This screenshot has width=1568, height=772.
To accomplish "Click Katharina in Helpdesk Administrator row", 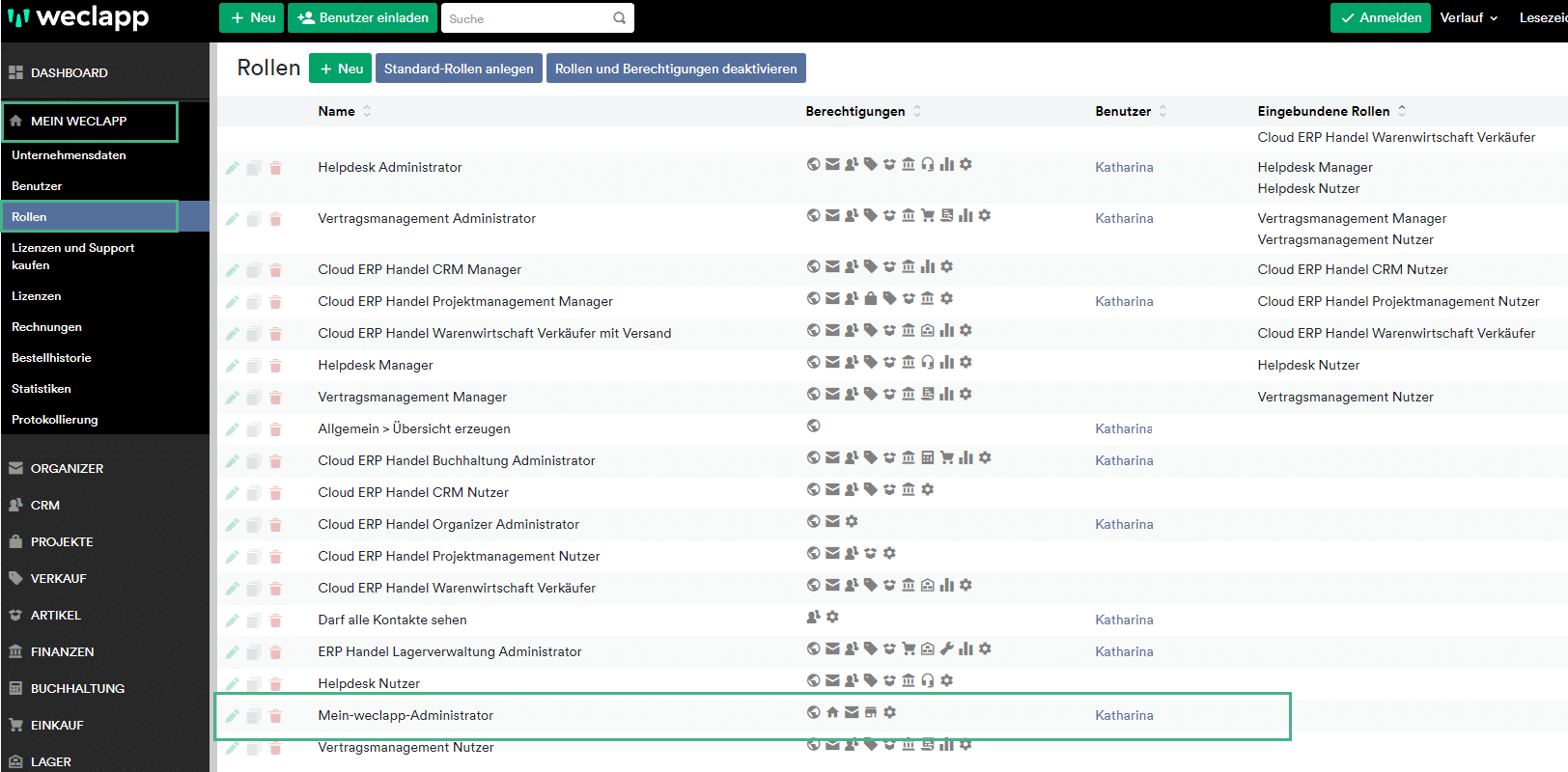I will point(1124,168).
